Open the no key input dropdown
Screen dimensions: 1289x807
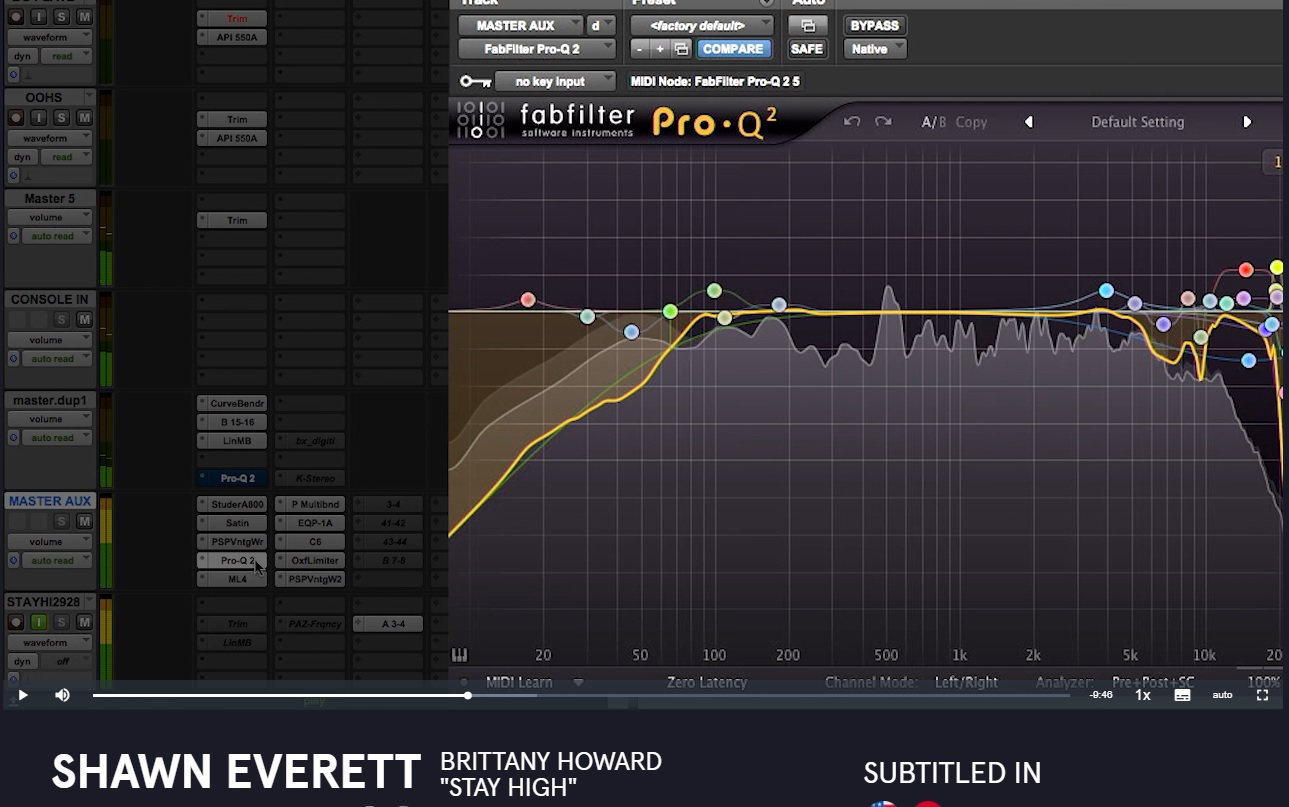[x=555, y=81]
